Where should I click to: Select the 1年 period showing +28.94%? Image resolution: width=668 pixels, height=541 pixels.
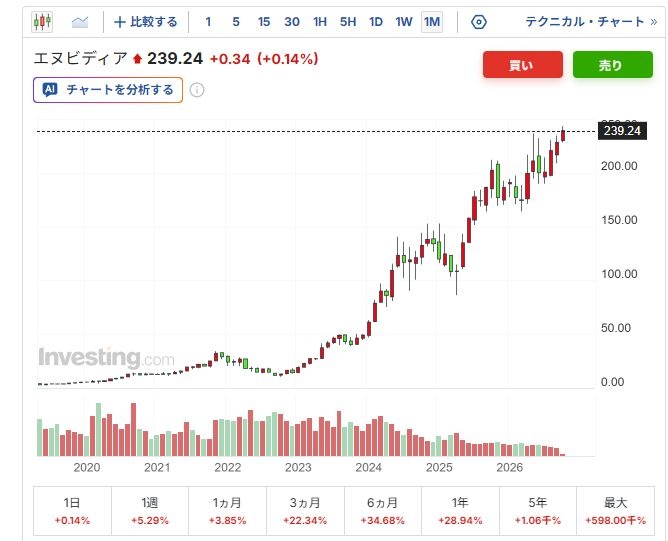(460, 511)
